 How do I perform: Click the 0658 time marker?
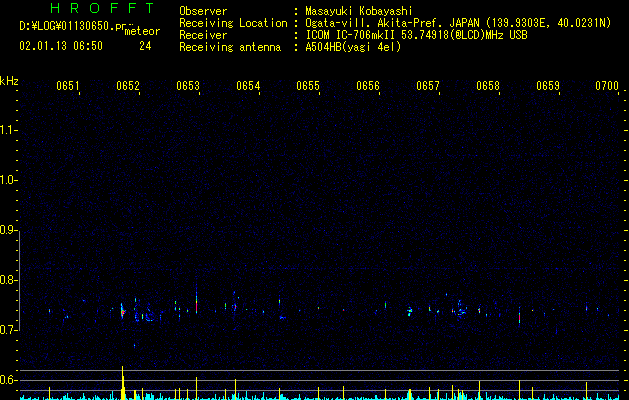pos(488,85)
